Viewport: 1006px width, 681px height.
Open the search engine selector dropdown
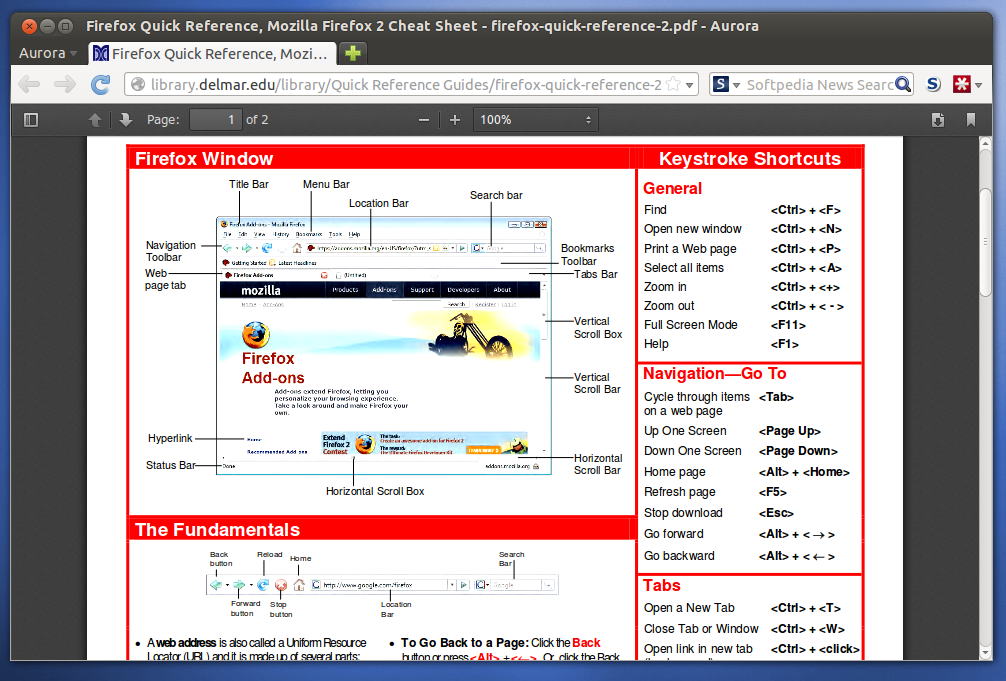click(726, 85)
